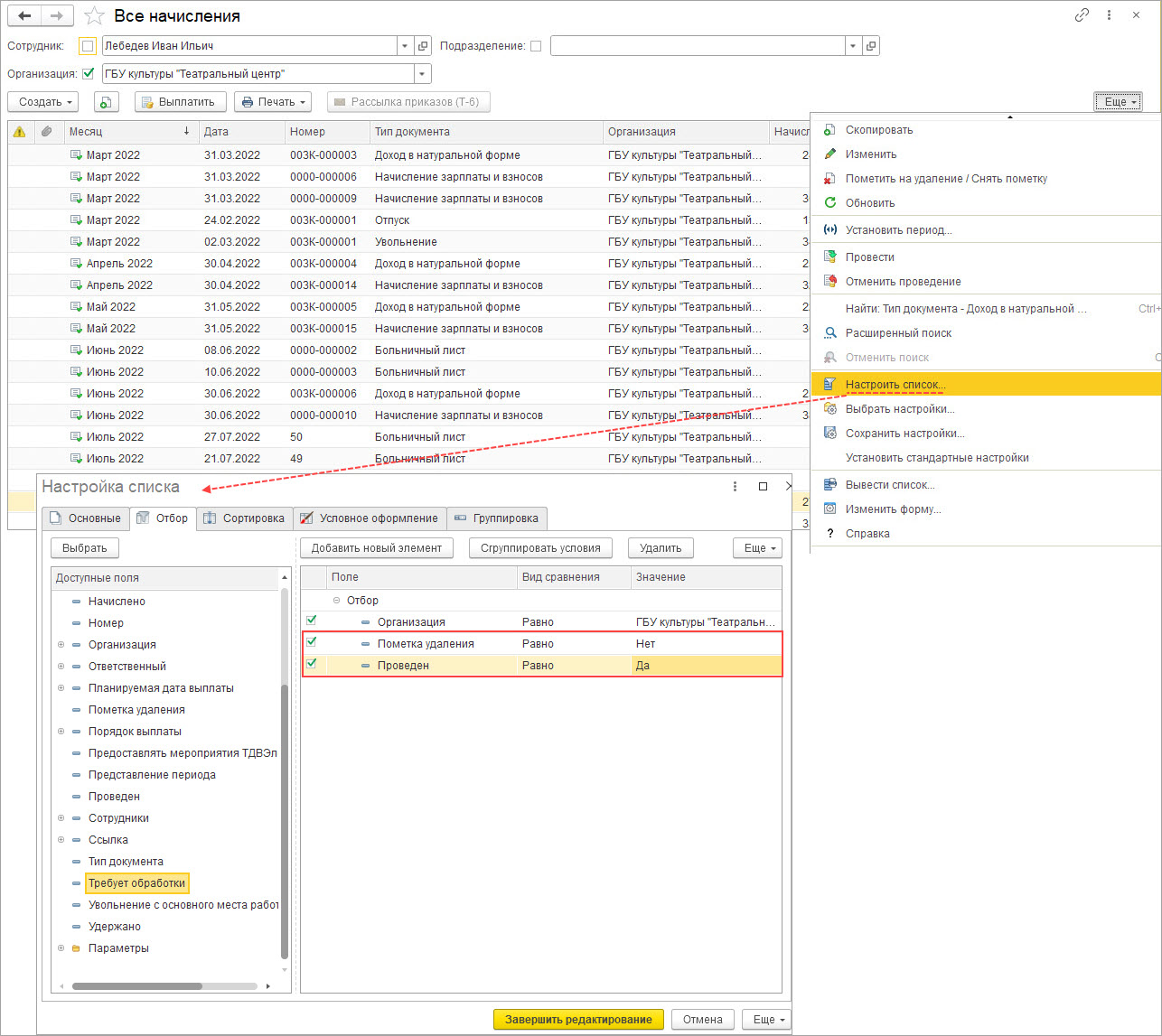Open three-dot menu of Настройка списка dialog
Viewport: 1162px width, 1036px height.
(x=736, y=486)
